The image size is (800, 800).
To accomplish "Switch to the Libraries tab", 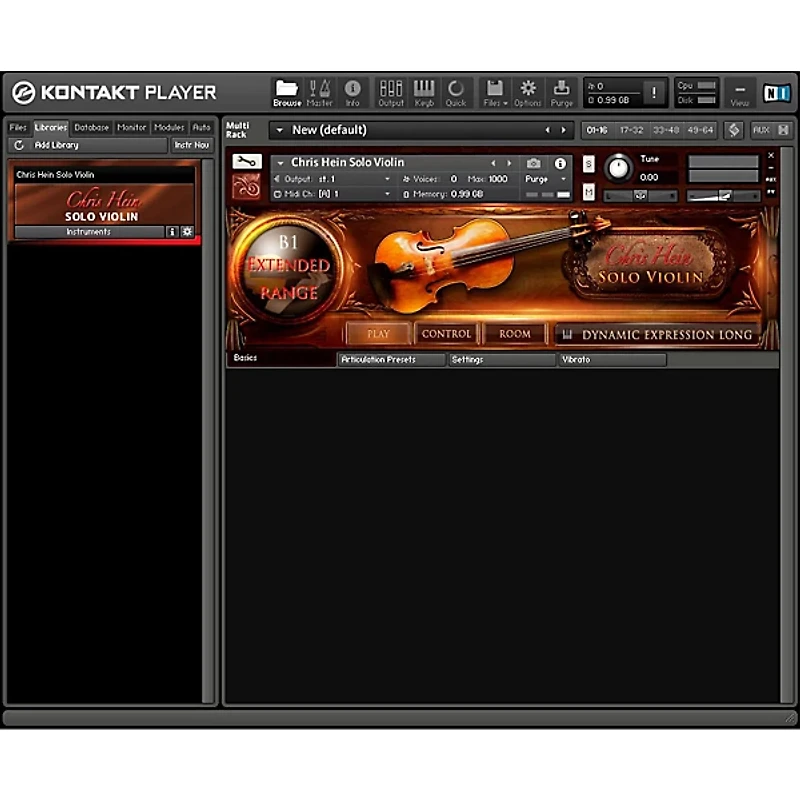I will click(x=51, y=128).
